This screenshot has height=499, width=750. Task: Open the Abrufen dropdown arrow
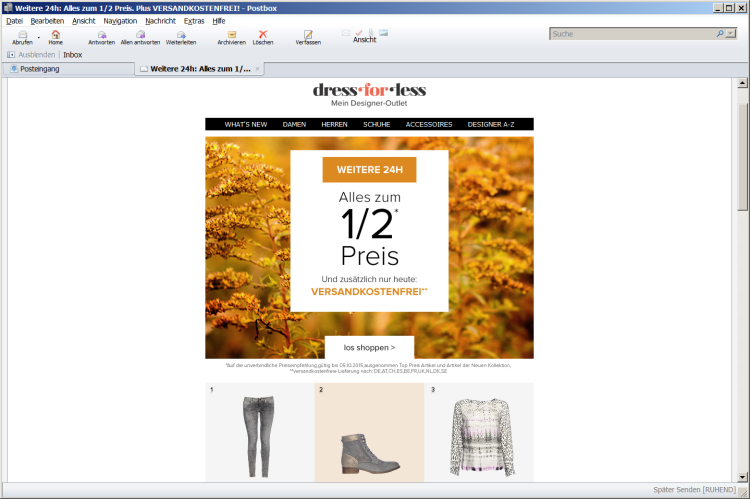click(38, 36)
